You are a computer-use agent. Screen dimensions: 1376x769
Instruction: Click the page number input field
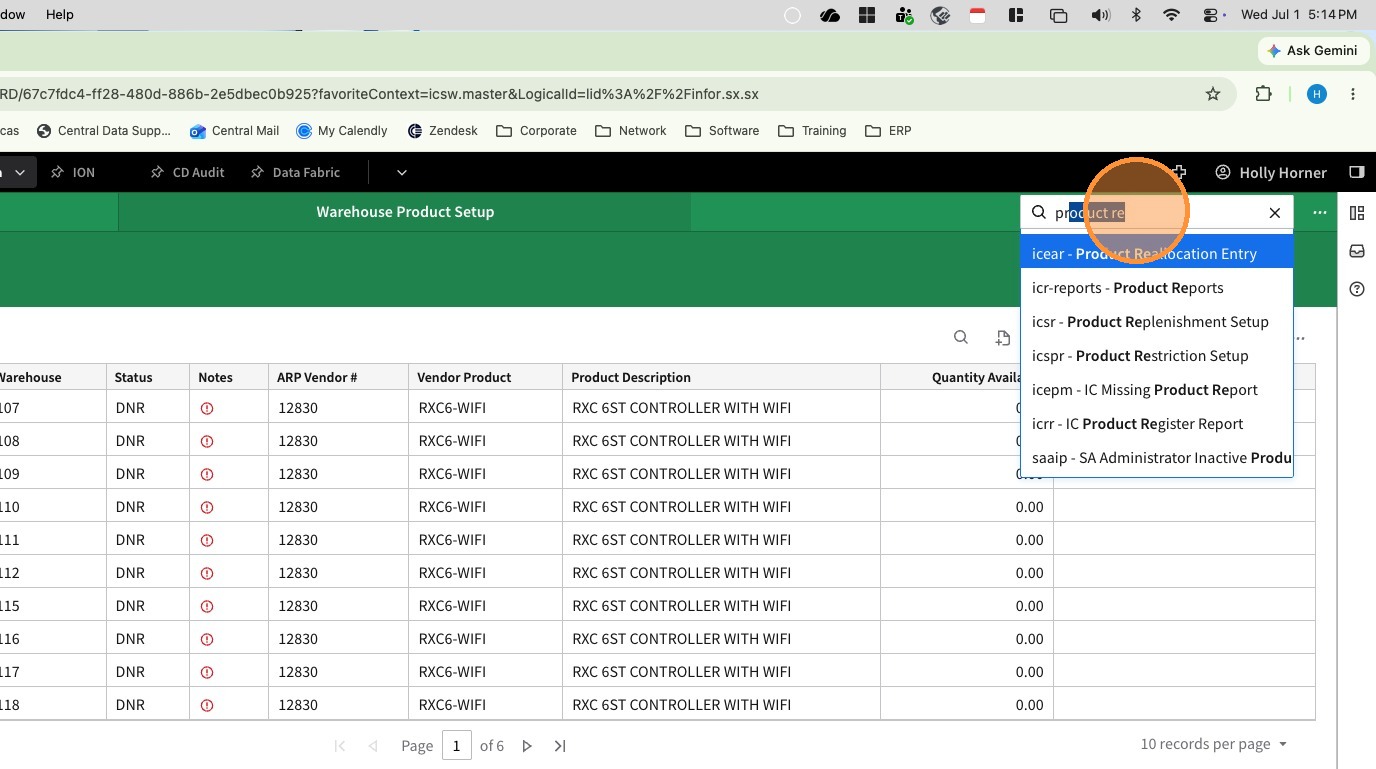456,746
